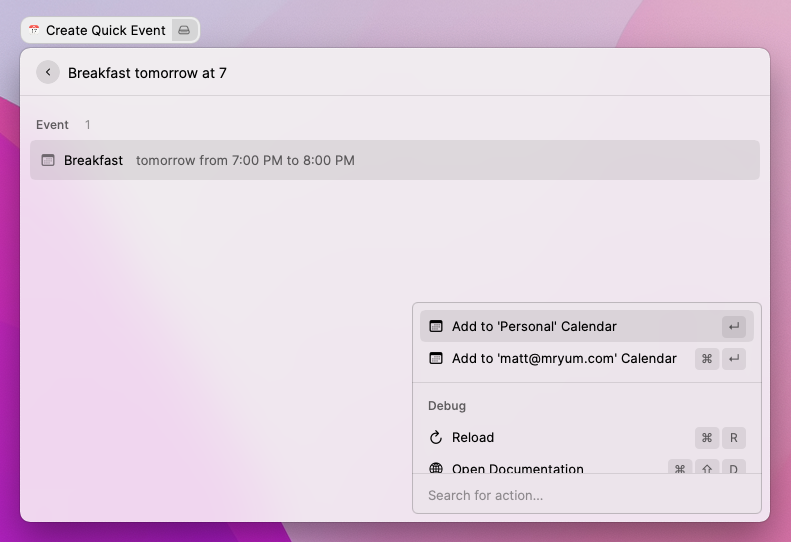Image resolution: width=791 pixels, height=542 pixels.
Task: Click the command key badge on matt@mryum.com row
Action: (707, 359)
